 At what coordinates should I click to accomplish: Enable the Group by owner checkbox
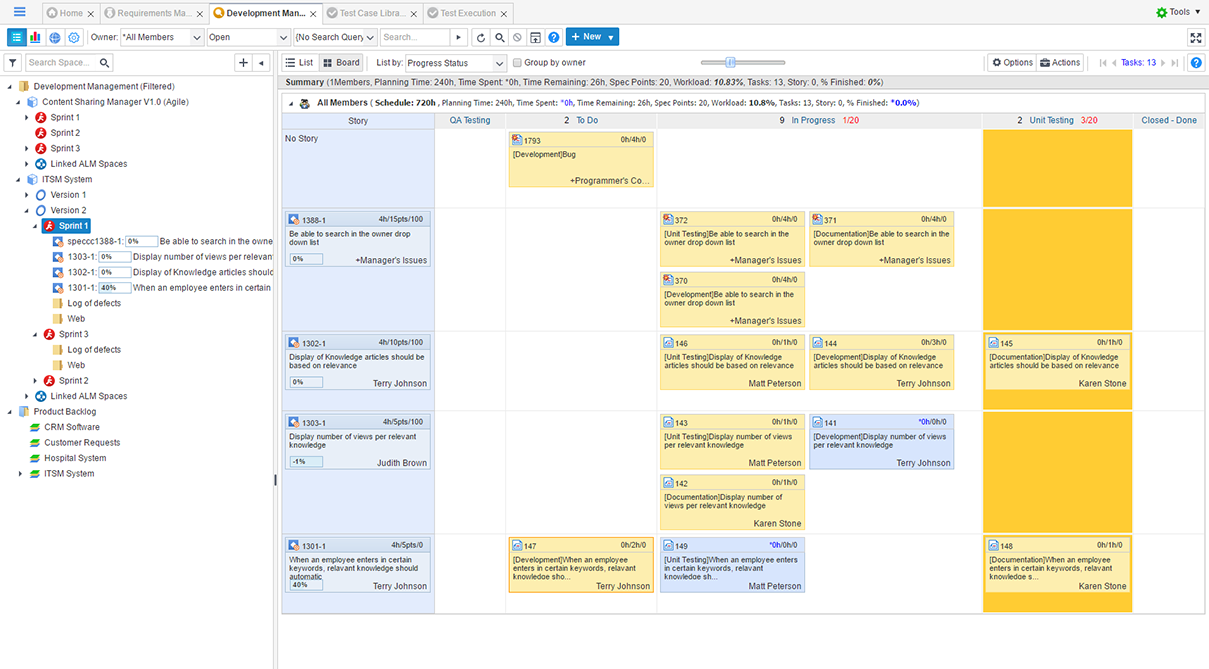(x=517, y=63)
